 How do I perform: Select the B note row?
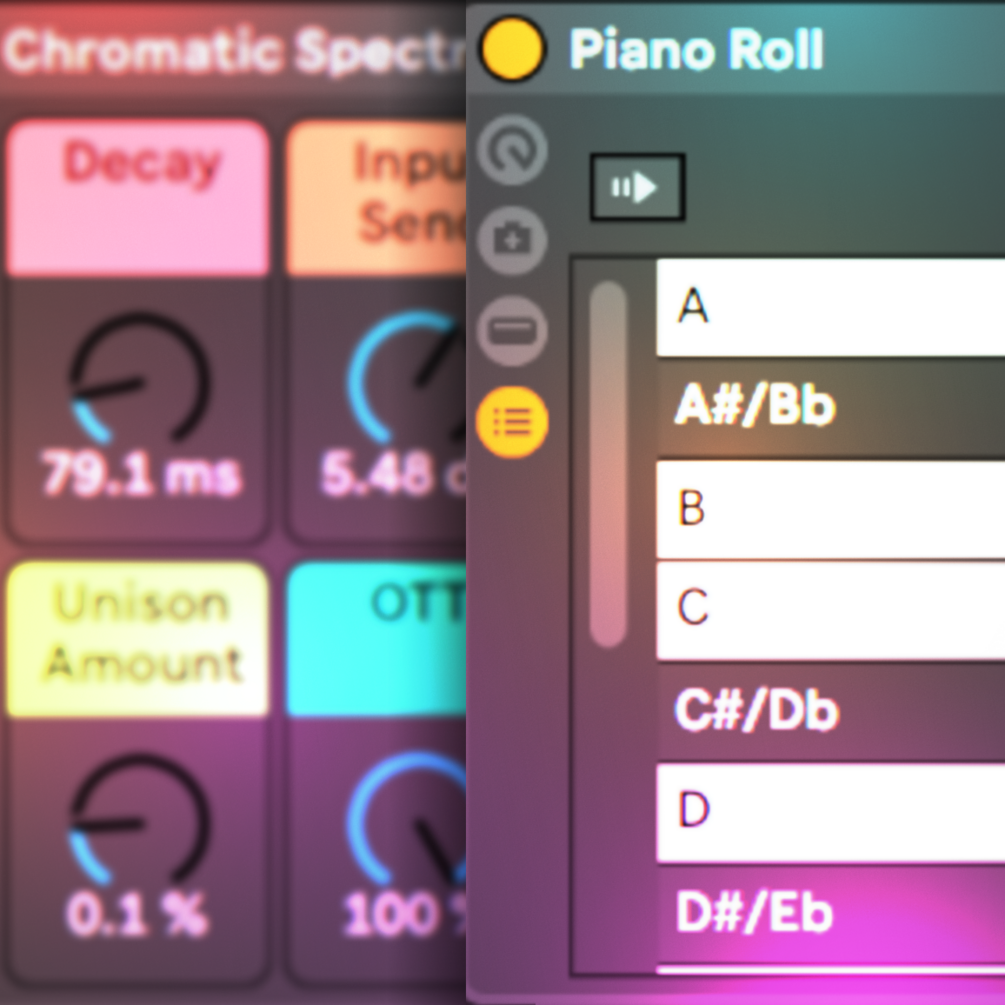click(x=830, y=509)
